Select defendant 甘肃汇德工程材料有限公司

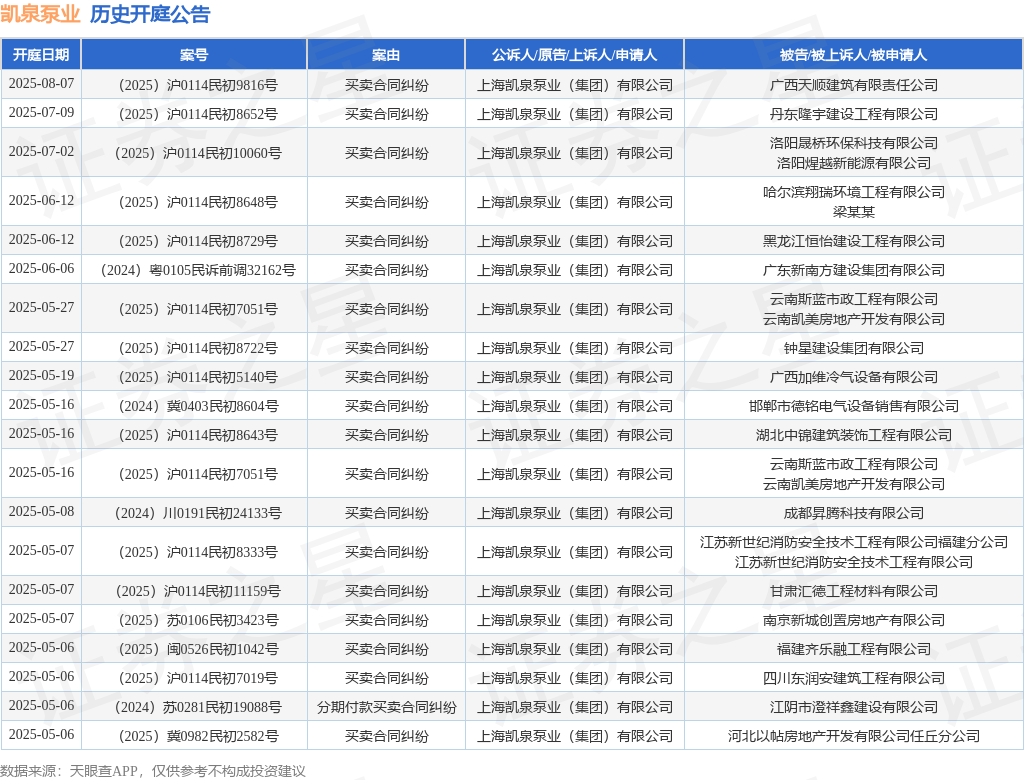tap(854, 591)
